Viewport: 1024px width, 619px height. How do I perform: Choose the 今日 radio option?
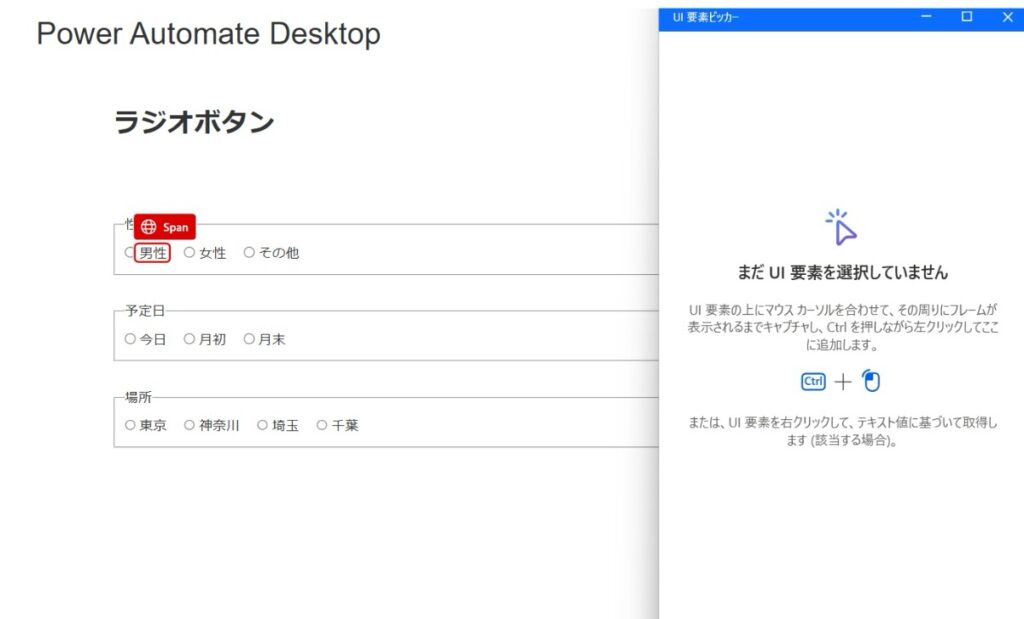click(x=130, y=338)
